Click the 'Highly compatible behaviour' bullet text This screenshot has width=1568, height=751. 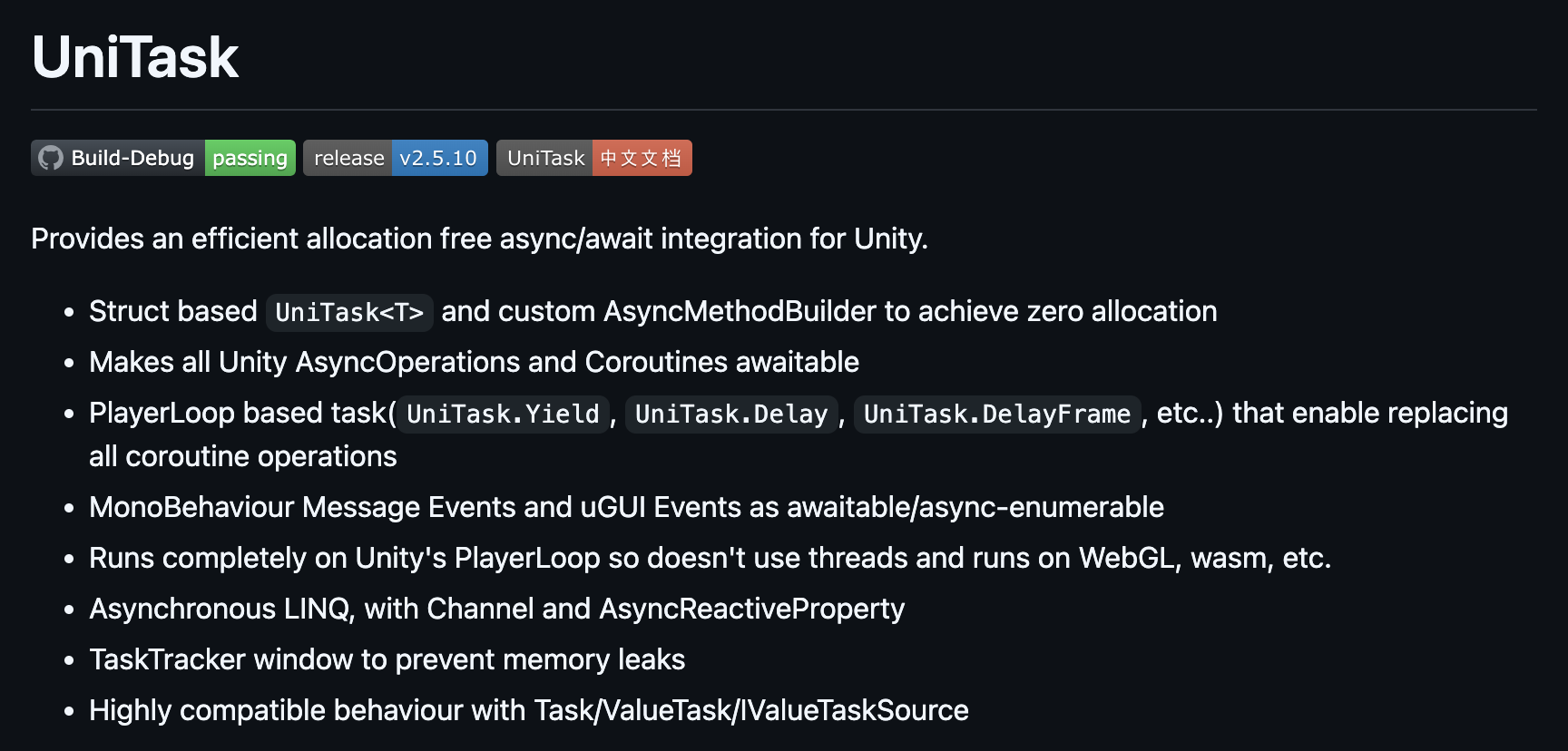[x=528, y=710]
